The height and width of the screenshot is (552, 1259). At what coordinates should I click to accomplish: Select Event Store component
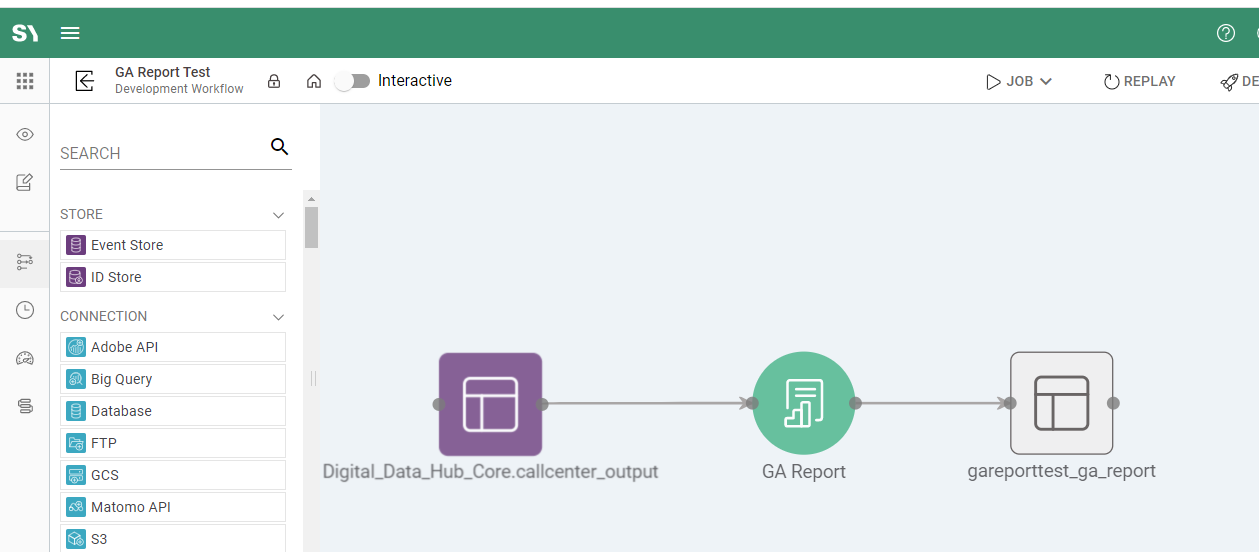(173, 245)
